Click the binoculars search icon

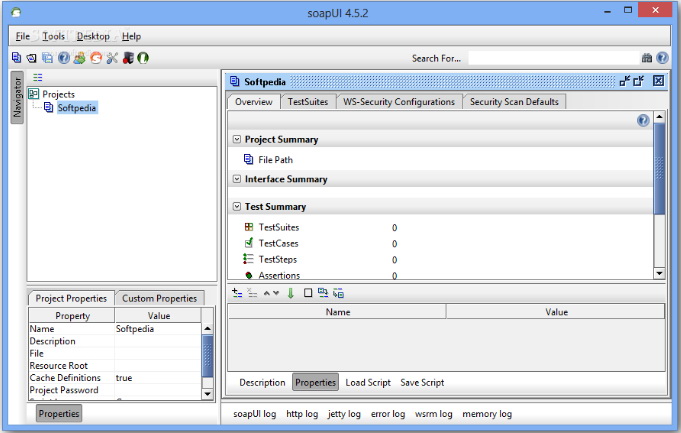click(x=647, y=58)
